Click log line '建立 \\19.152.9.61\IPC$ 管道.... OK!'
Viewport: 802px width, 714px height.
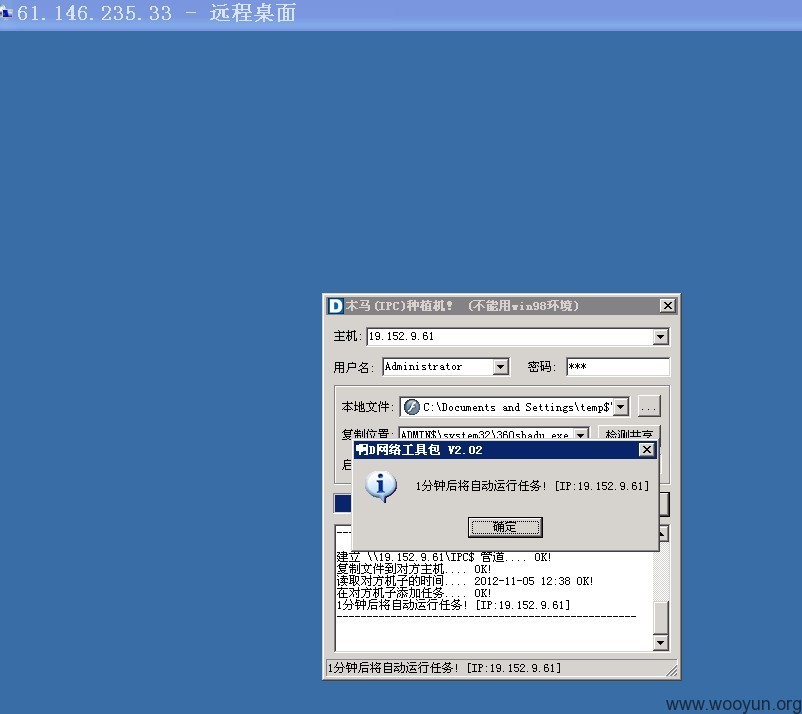(x=443, y=557)
